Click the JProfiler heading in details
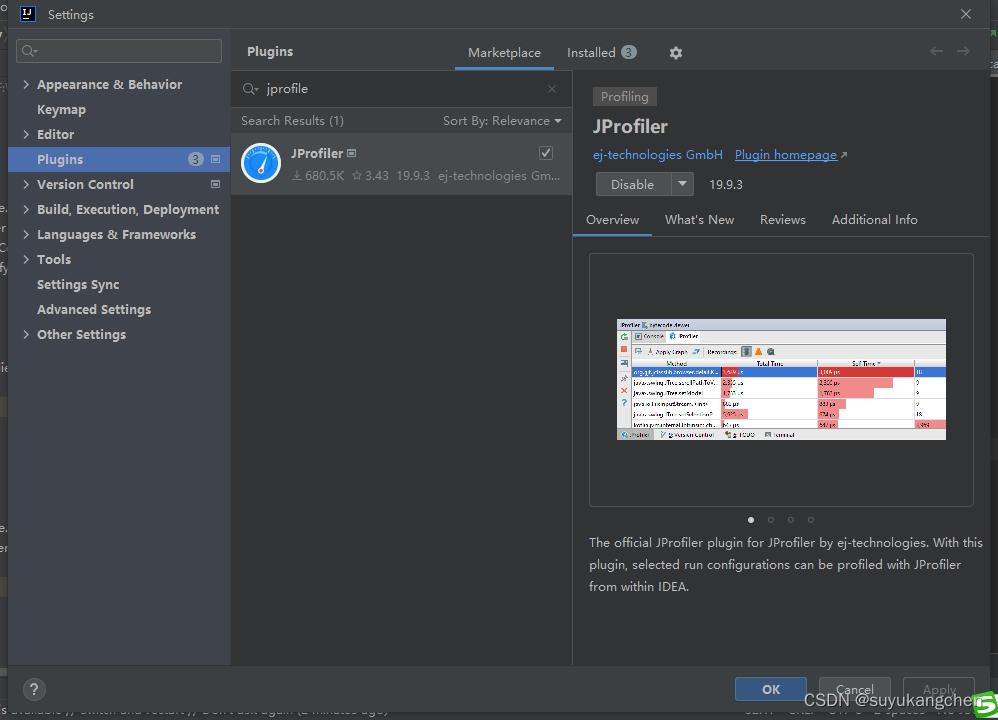 [630, 127]
